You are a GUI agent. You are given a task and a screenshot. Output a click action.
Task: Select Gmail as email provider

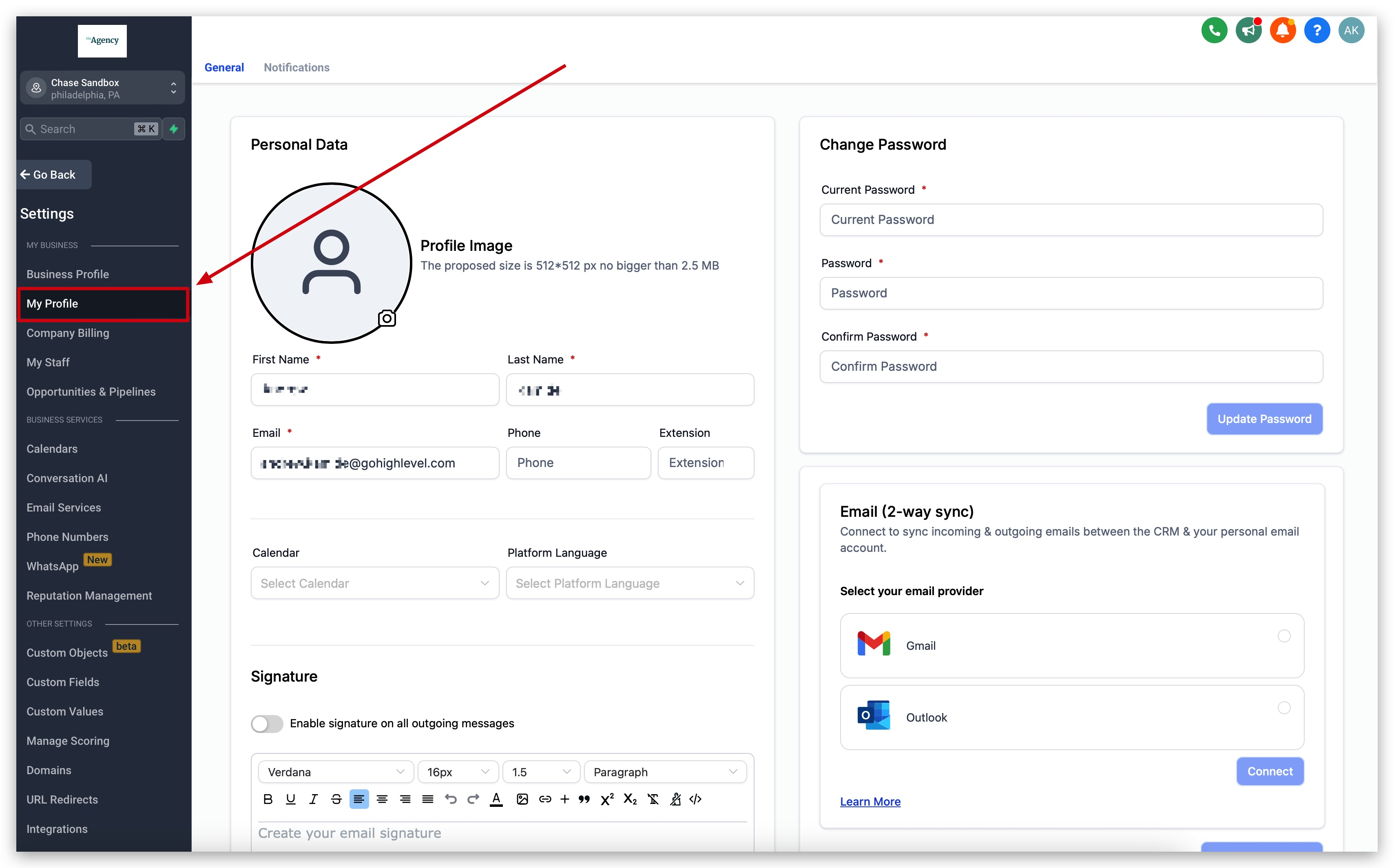(x=1284, y=636)
